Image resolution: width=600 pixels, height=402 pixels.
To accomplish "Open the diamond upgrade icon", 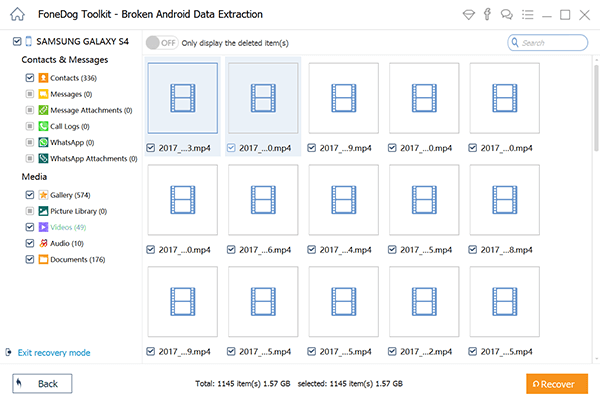I will click(x=468, y=15).
